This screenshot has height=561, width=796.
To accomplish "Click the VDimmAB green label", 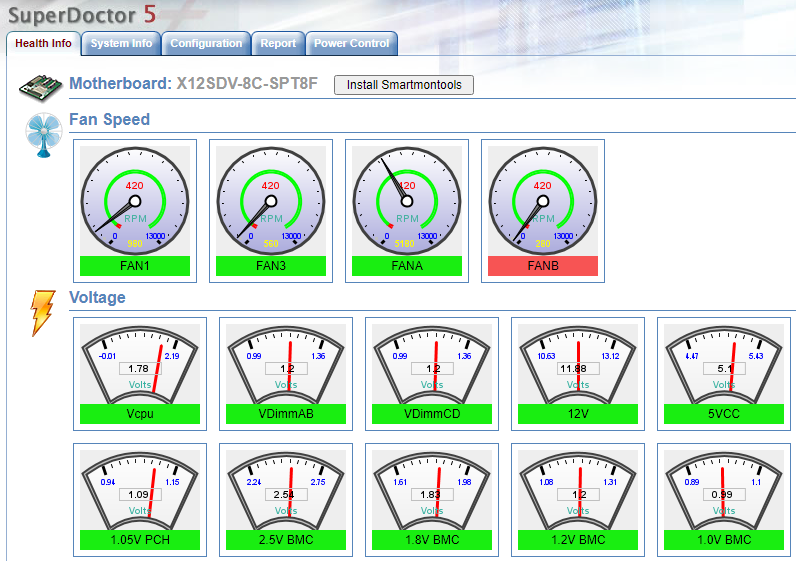I will pos(286,414).
